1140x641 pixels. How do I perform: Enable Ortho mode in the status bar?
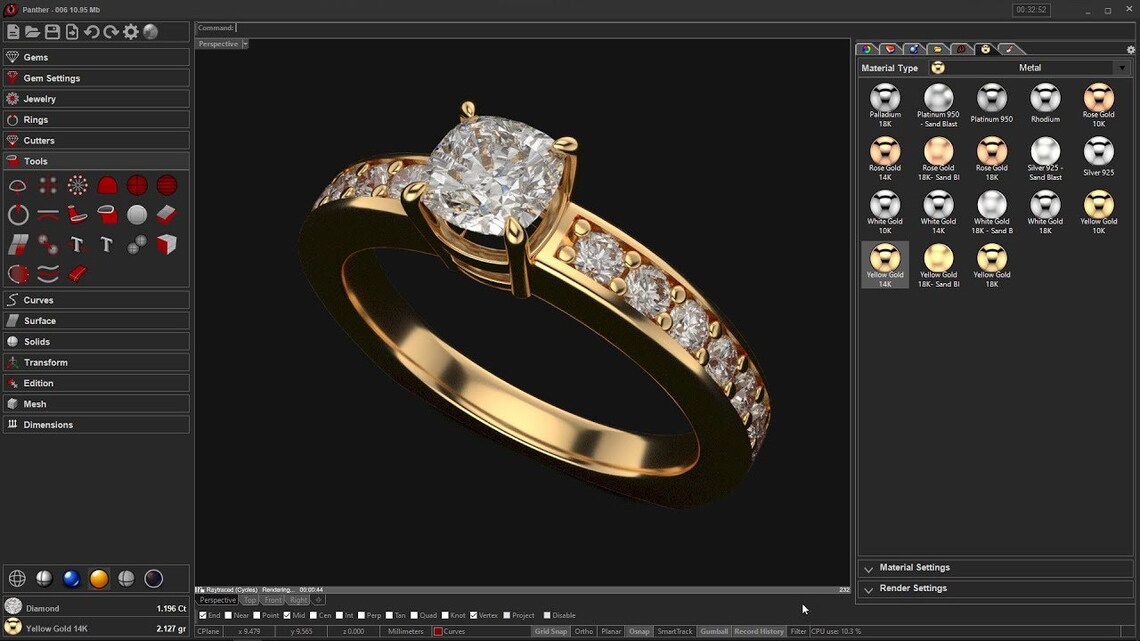click(583, 631)
